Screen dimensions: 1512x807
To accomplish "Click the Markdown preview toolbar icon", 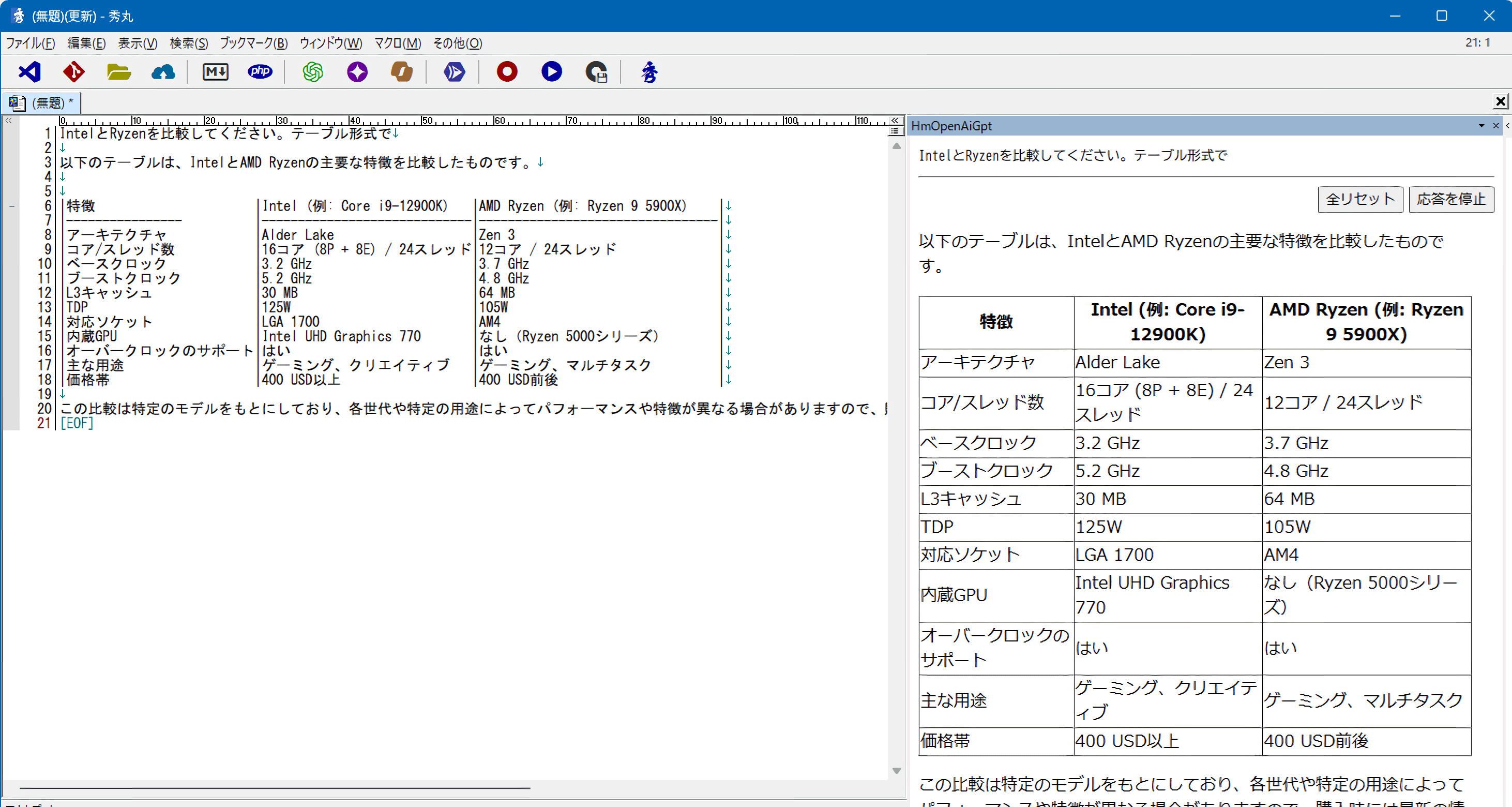I will pyautogui.click(x=216, y=72).
